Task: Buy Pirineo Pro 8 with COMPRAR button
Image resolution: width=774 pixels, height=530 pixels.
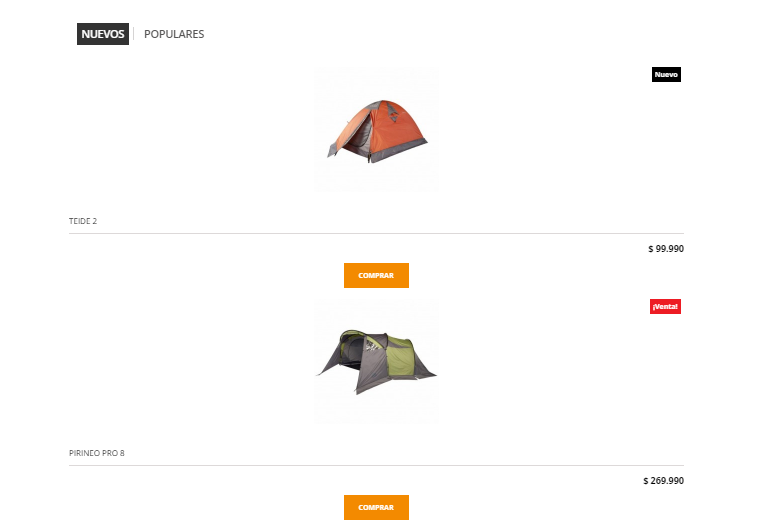Action: [376, 507]
